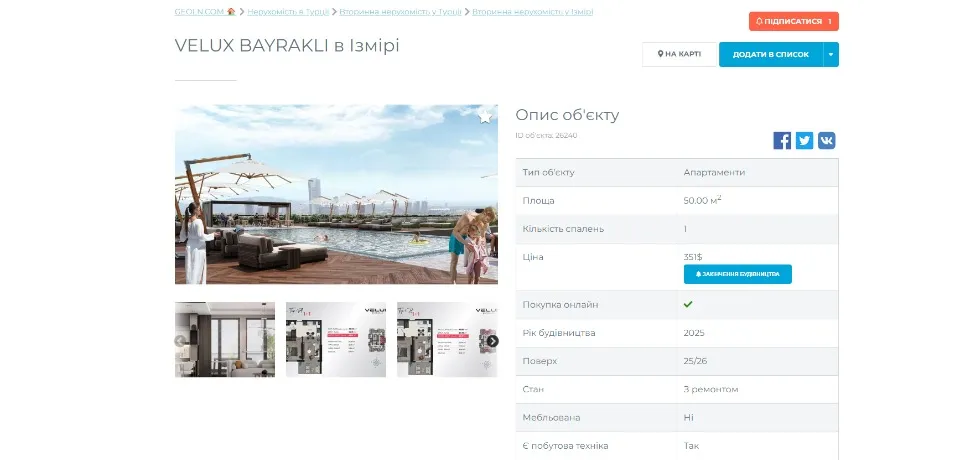Image resolution: width=960 pixels, height=460 pixels.
Task: Share listing on Facebook
Action: 782,140
